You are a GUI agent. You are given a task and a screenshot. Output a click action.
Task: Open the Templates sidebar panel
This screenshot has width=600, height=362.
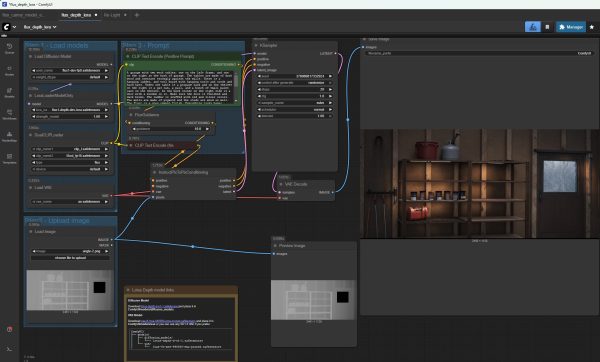coord(9,158)
